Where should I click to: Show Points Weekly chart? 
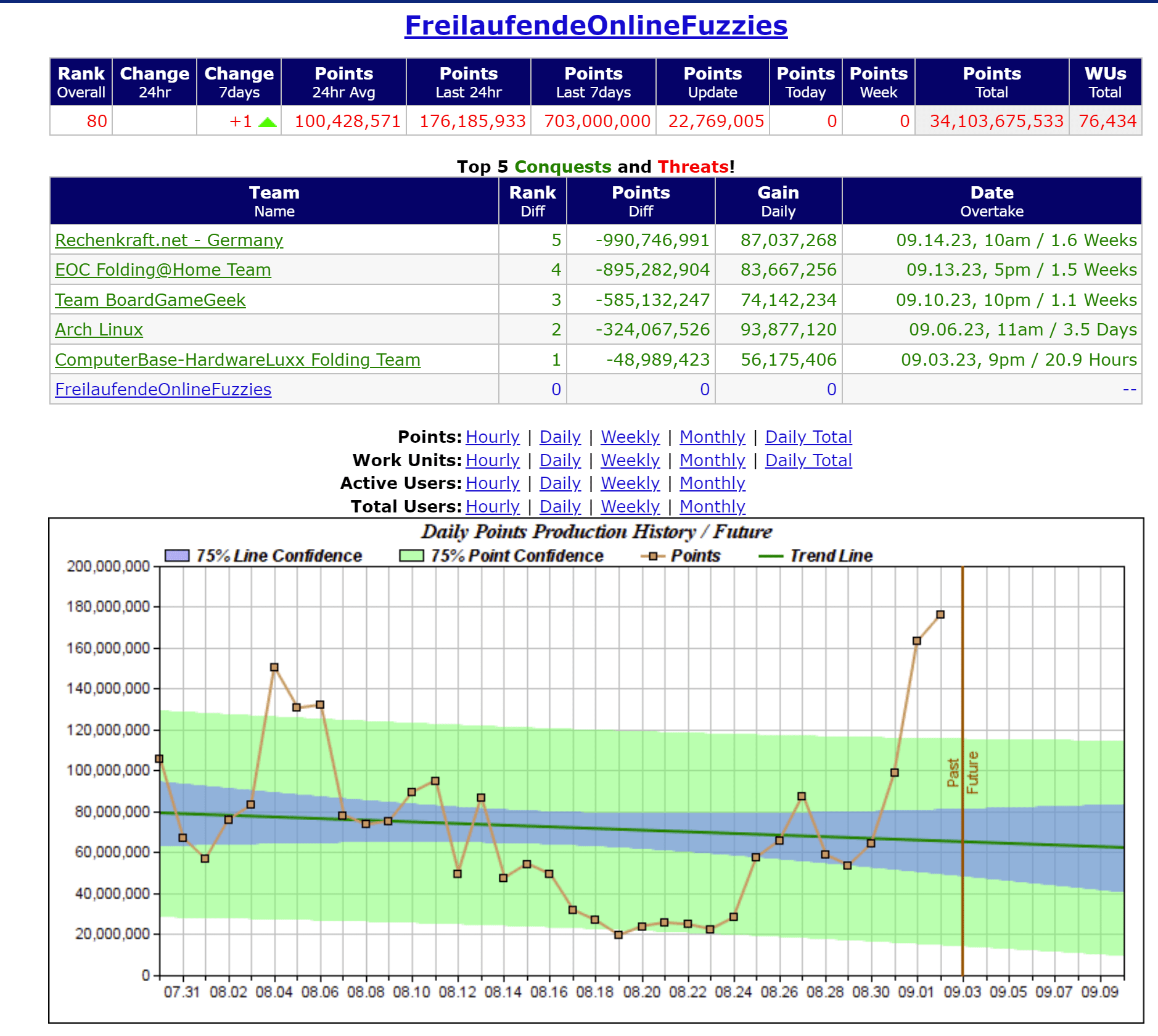coord(630,437)
